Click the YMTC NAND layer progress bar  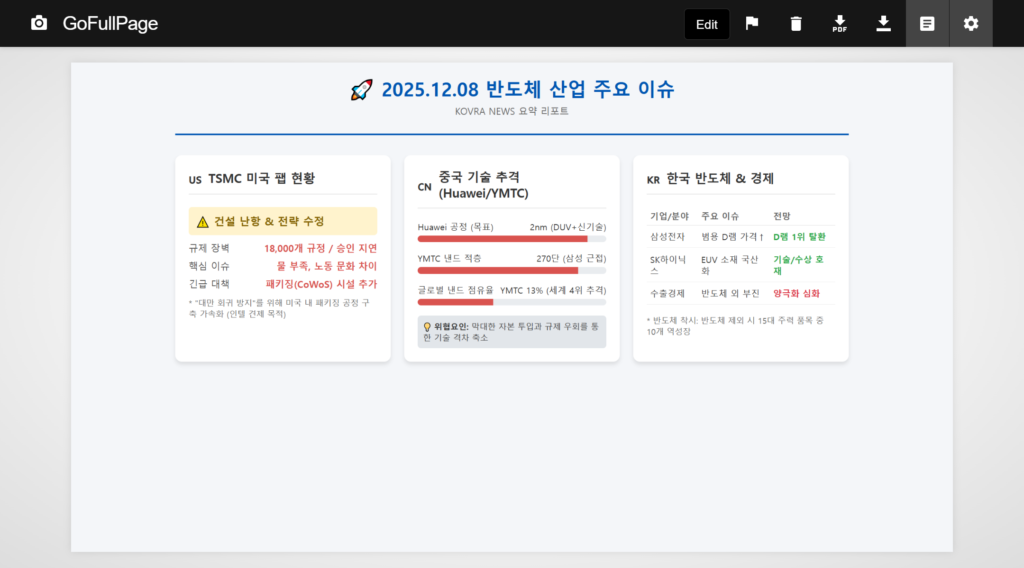tap(511, 270)
